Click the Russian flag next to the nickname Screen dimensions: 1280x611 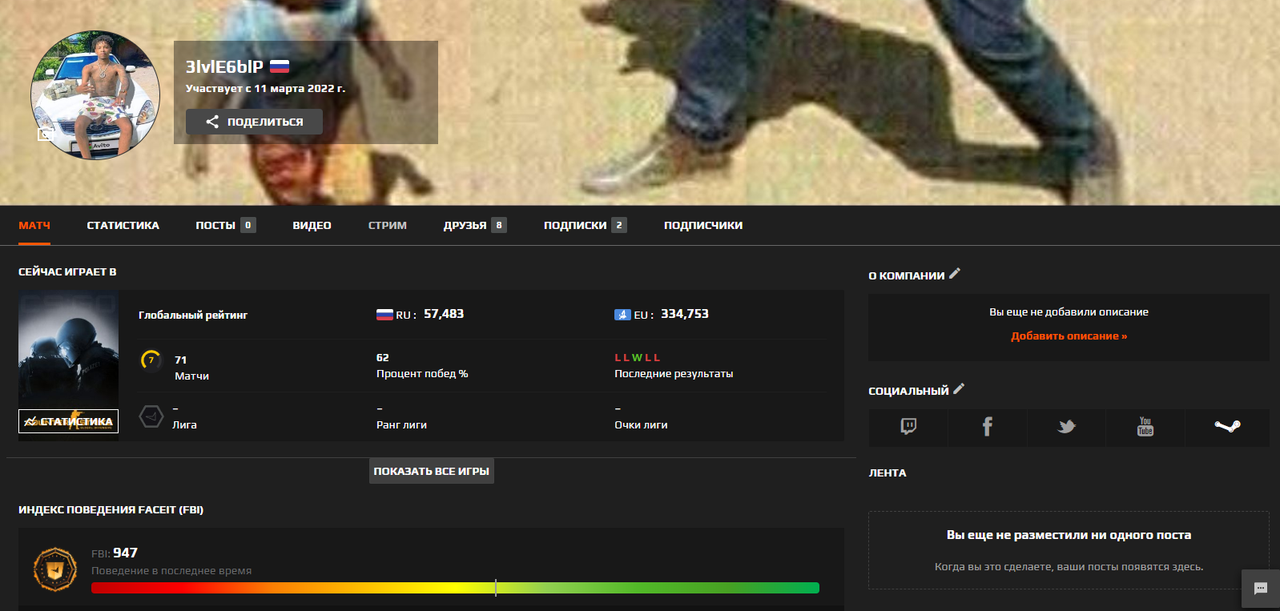point(279,66)
